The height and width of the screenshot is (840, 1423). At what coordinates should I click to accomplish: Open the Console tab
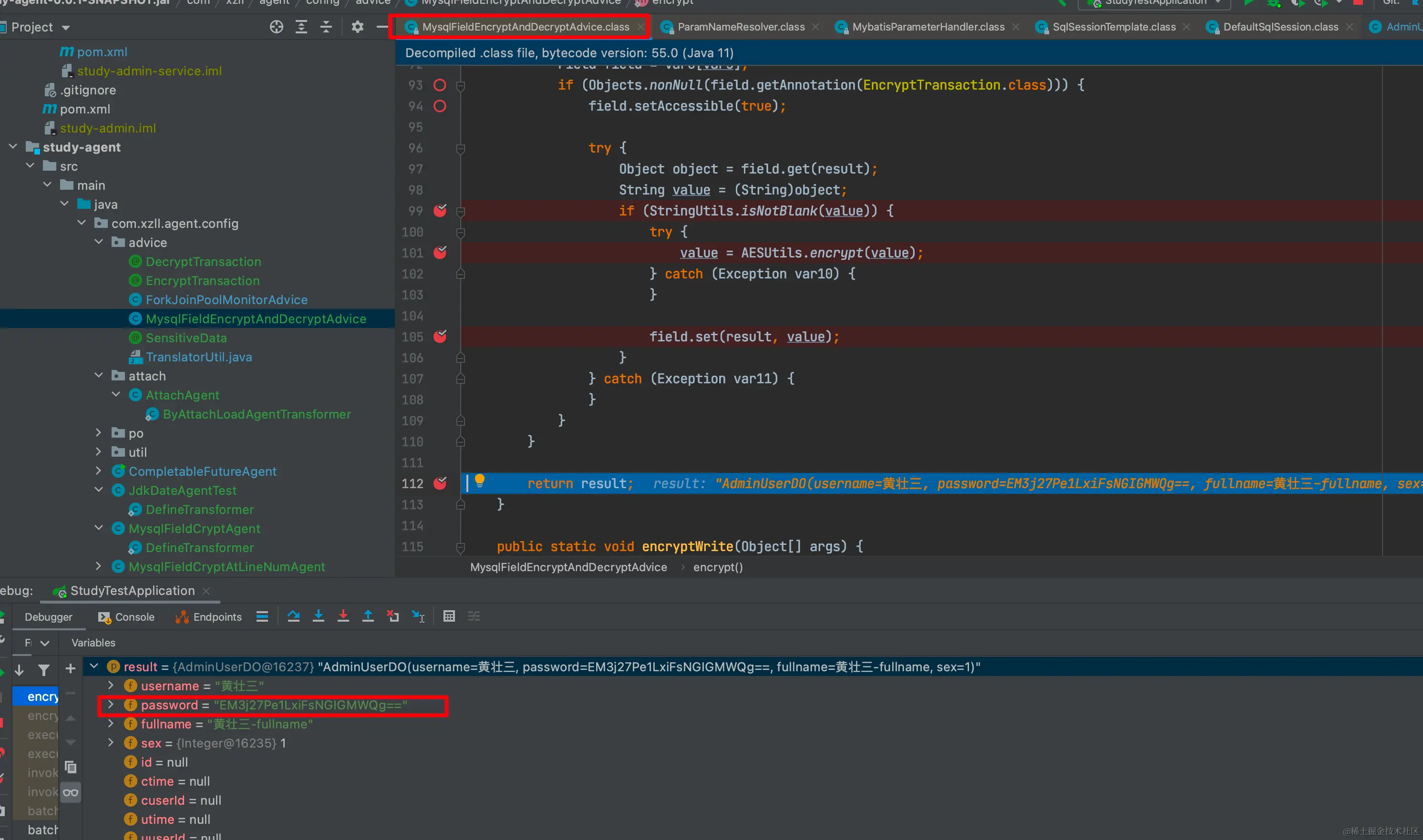pos(126,617)
